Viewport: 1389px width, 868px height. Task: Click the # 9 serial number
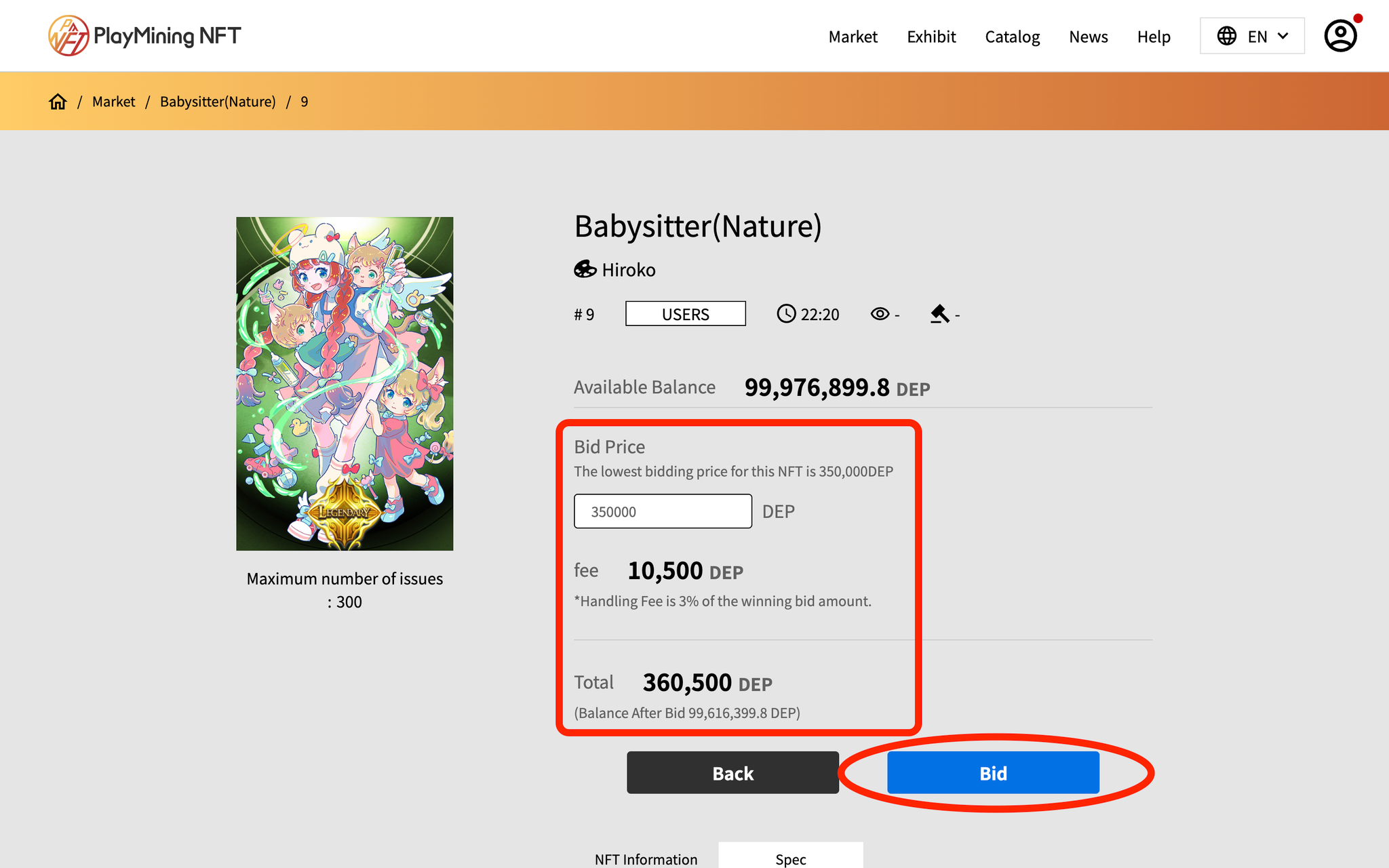coord(584,315)
